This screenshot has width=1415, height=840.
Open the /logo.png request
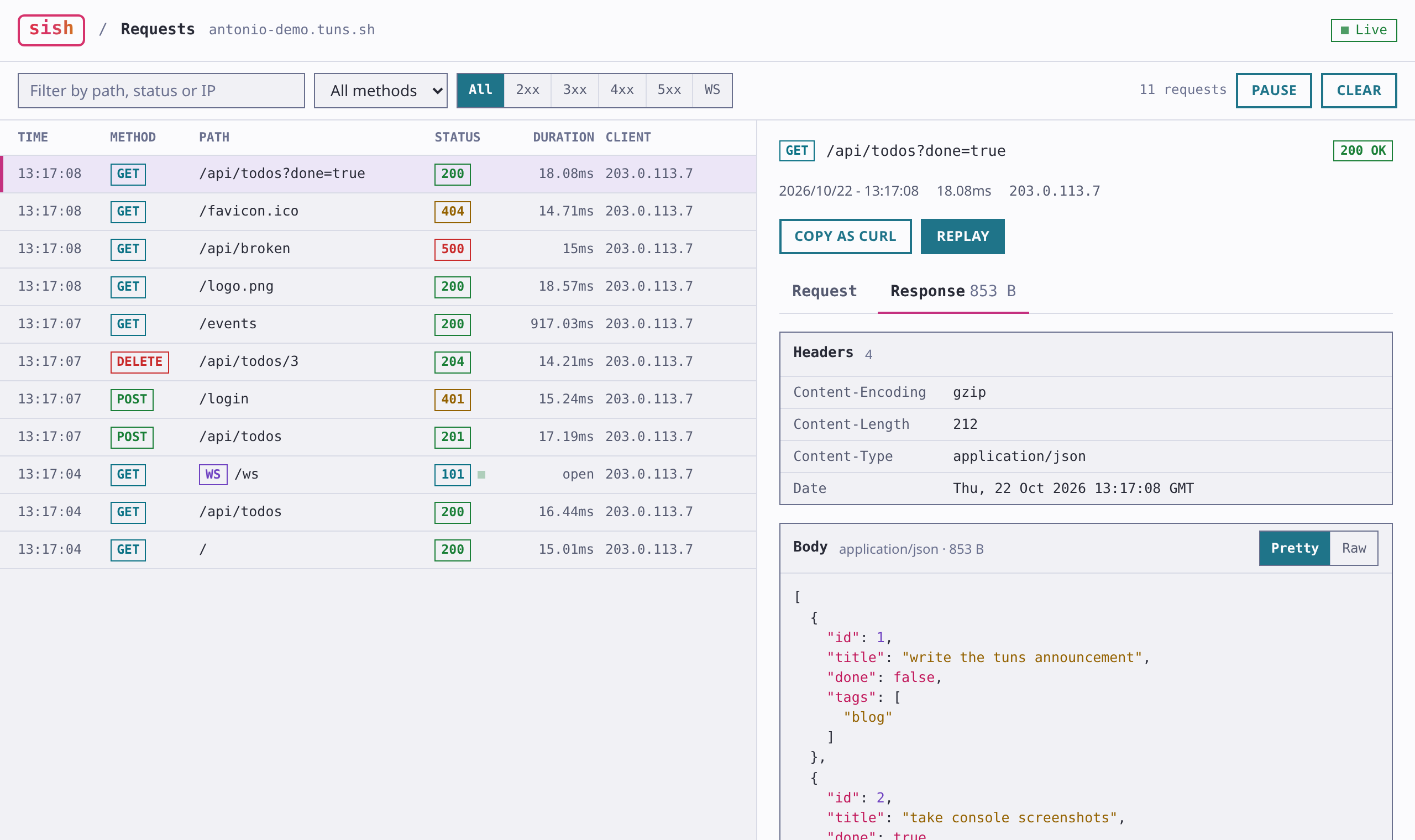(378, 287)
